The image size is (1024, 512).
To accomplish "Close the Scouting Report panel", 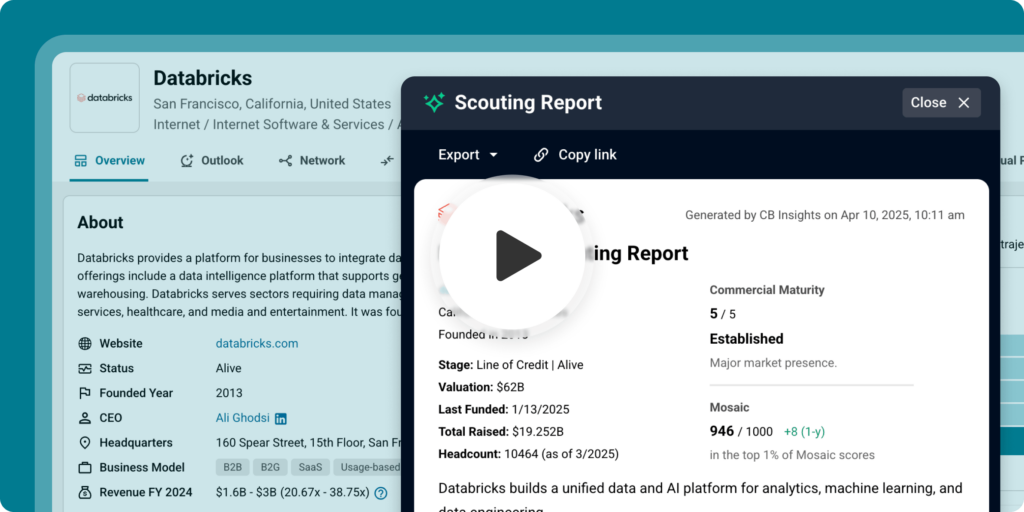I will [x=941, y=103].
